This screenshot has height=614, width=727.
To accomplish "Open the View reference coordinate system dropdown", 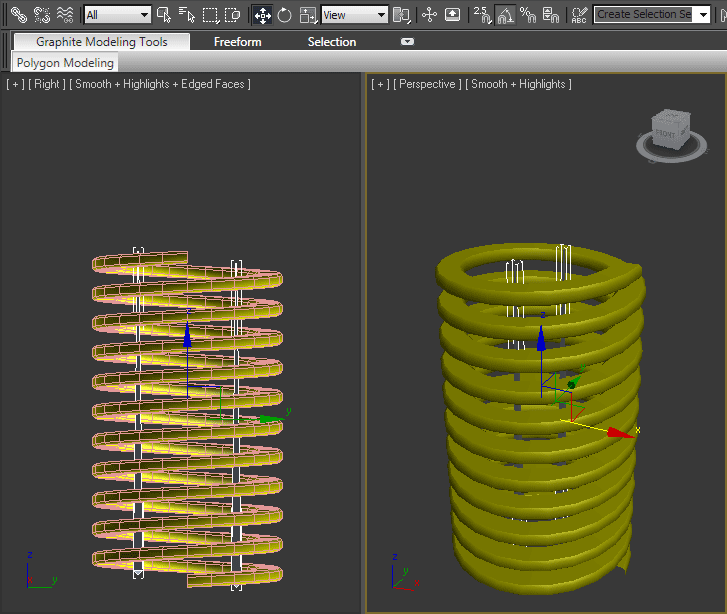I will pyautogui.click(x=354, y=15).
